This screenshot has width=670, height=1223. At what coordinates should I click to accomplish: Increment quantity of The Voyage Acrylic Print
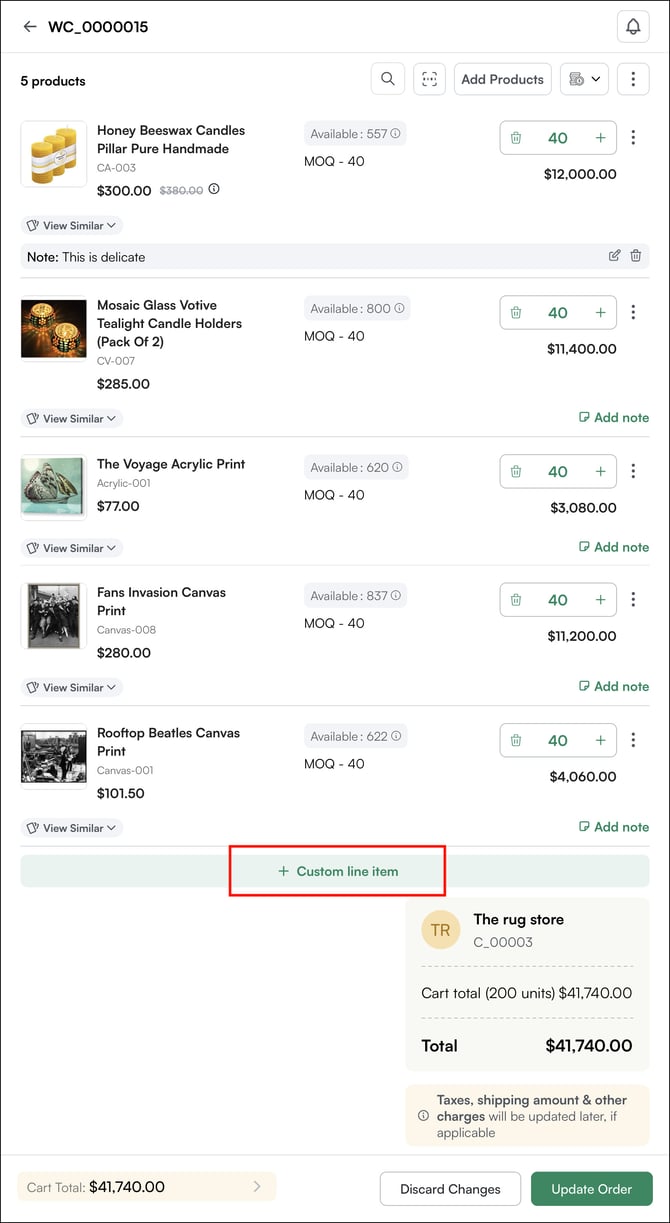600,471
